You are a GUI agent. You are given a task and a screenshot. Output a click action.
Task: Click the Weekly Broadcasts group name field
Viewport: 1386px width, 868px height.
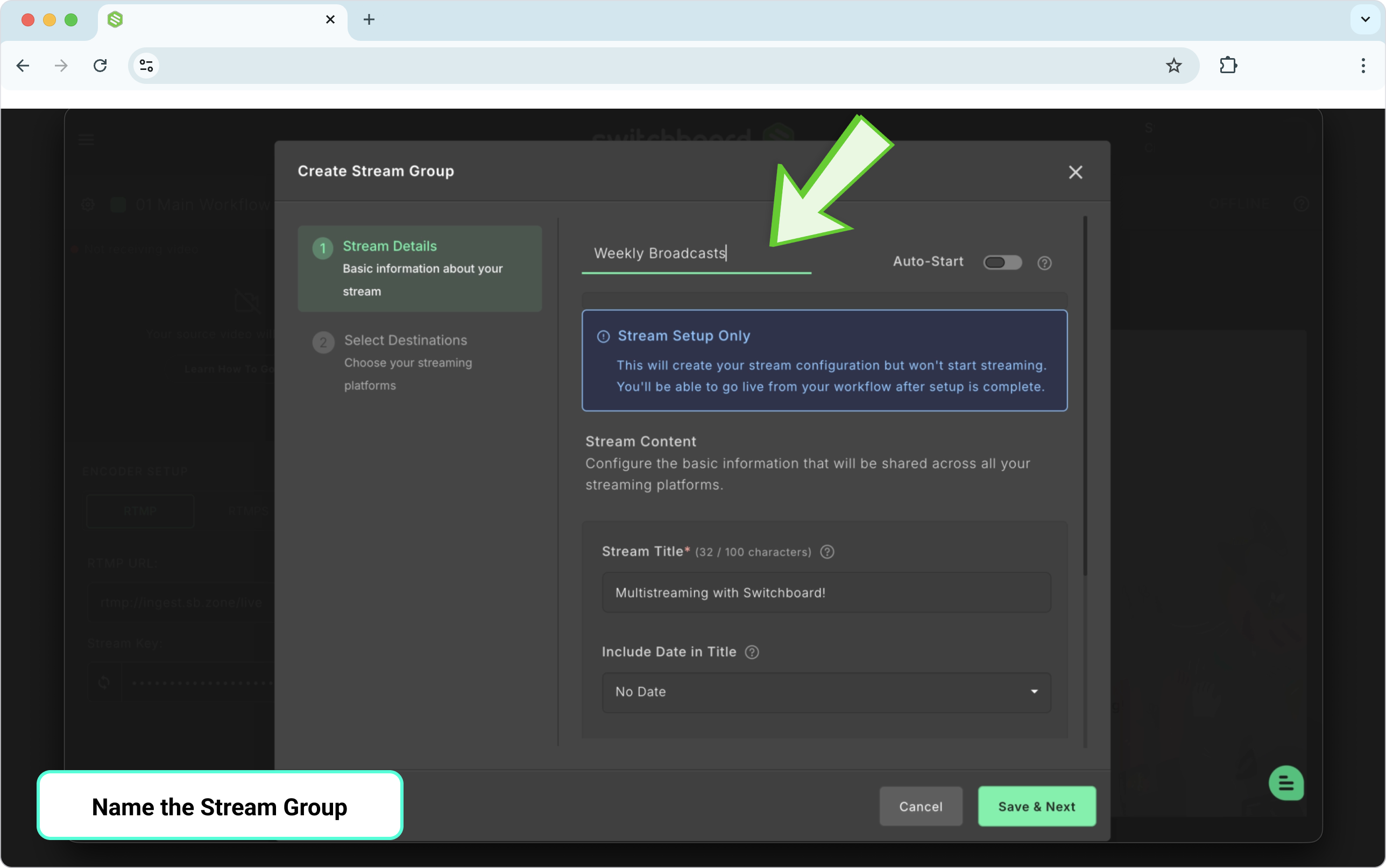tap(696, 254)
